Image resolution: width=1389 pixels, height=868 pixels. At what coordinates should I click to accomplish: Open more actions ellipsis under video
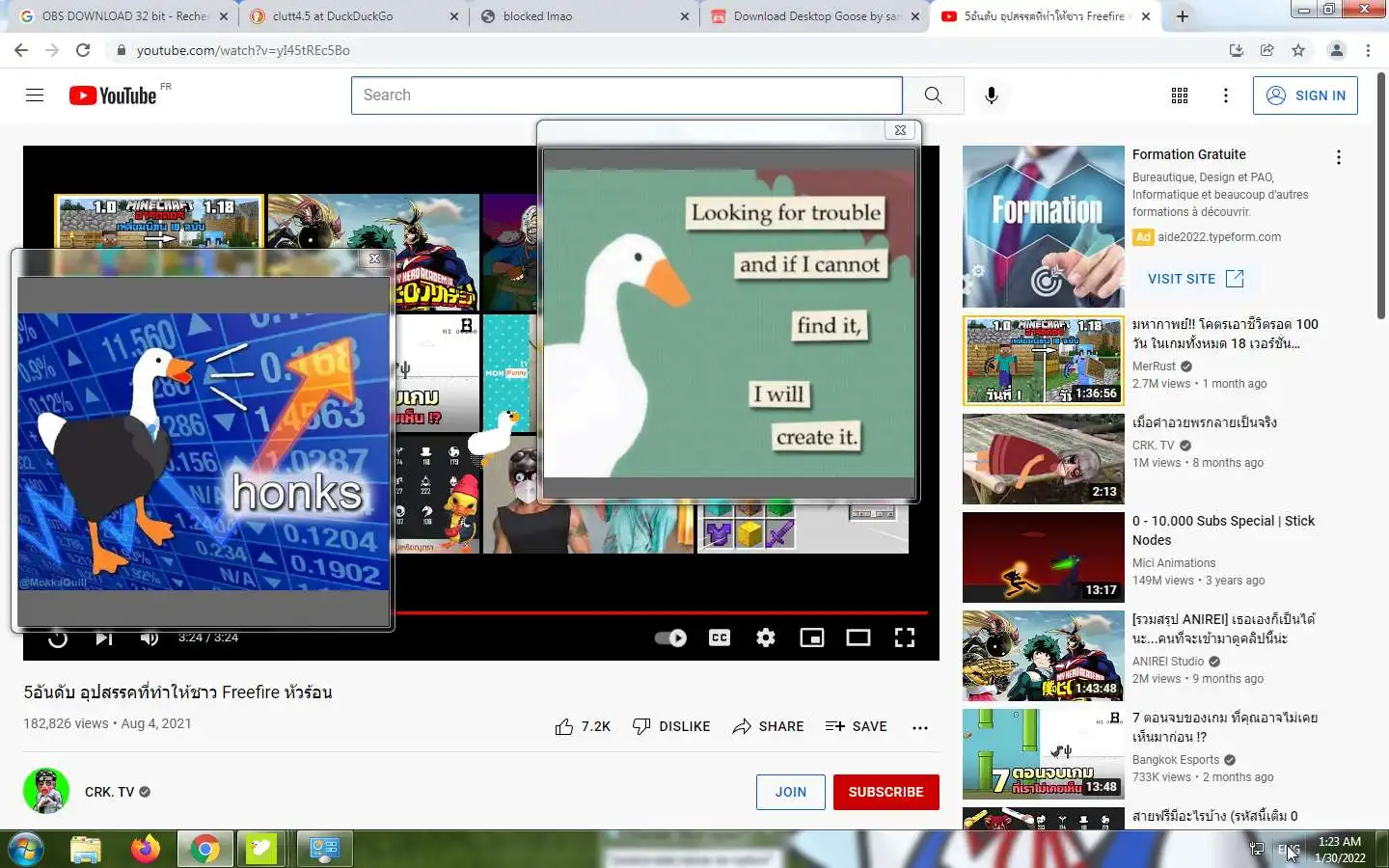[x=920, y=727]
